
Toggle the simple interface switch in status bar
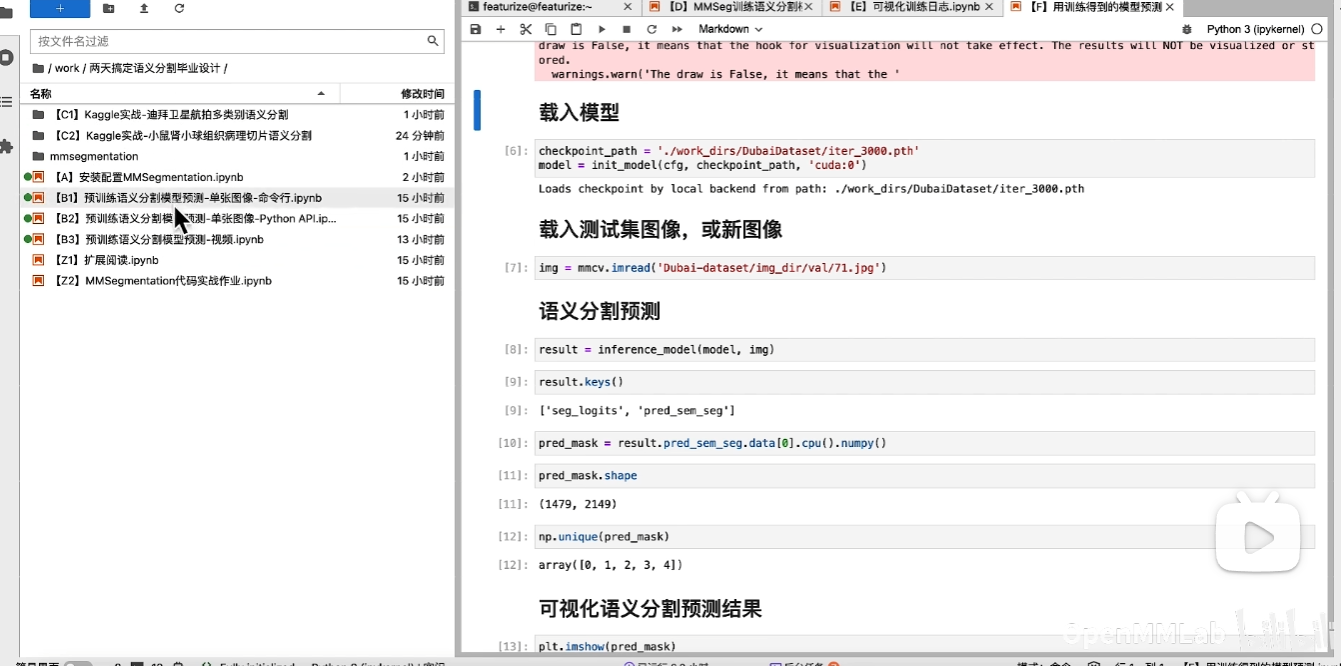click(77, 663)
